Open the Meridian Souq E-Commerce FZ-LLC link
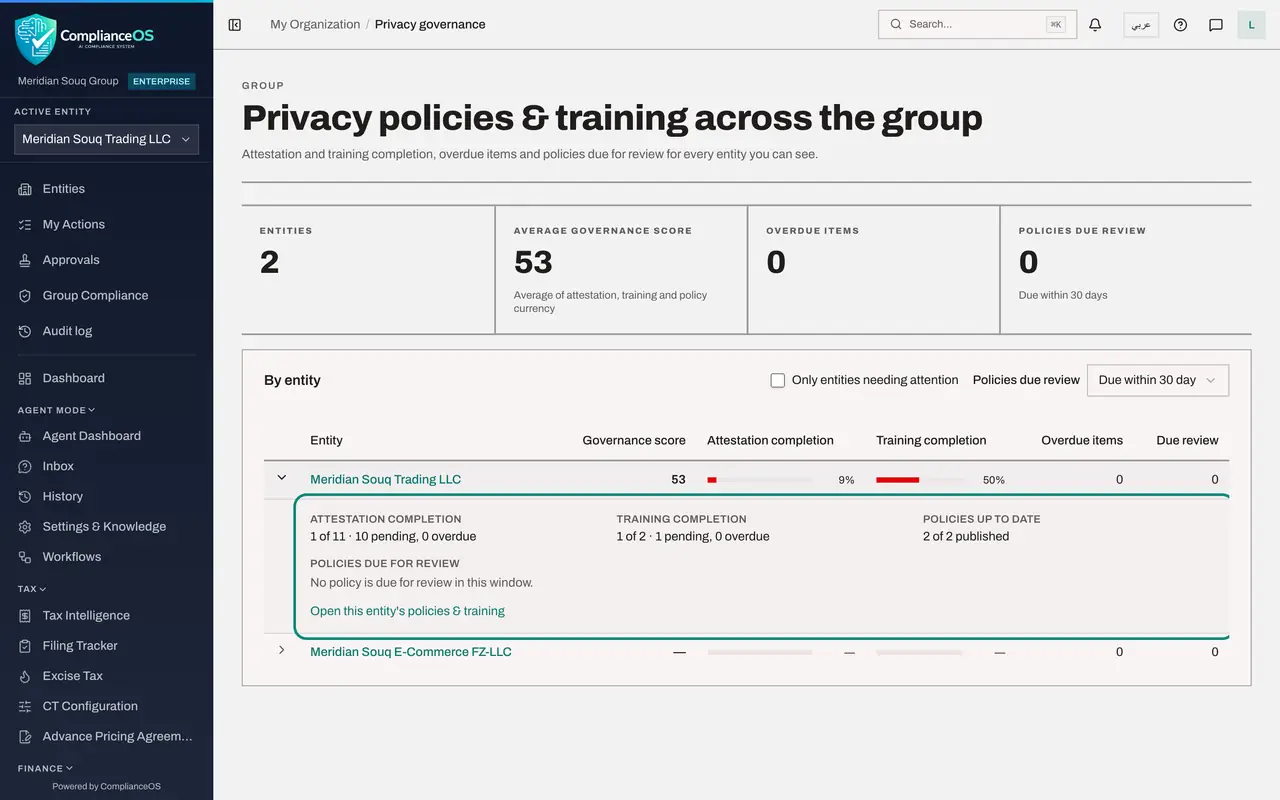The image size is (1280, 800). click(410, 652)
